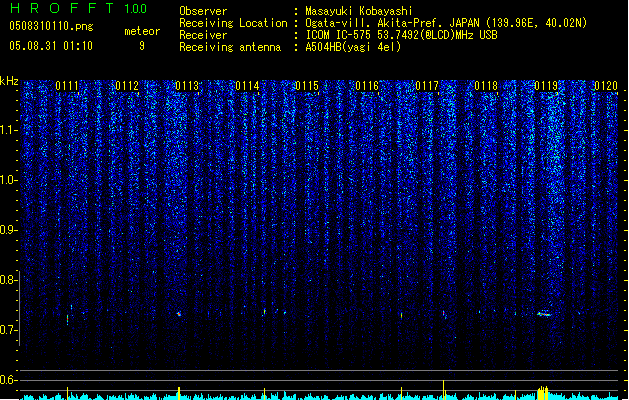The width and height of the screenshot is (629, 400).
Task: Click the Ogata-vill. Akita-Pref. JAPAN location text
Action: pos(446,23)
